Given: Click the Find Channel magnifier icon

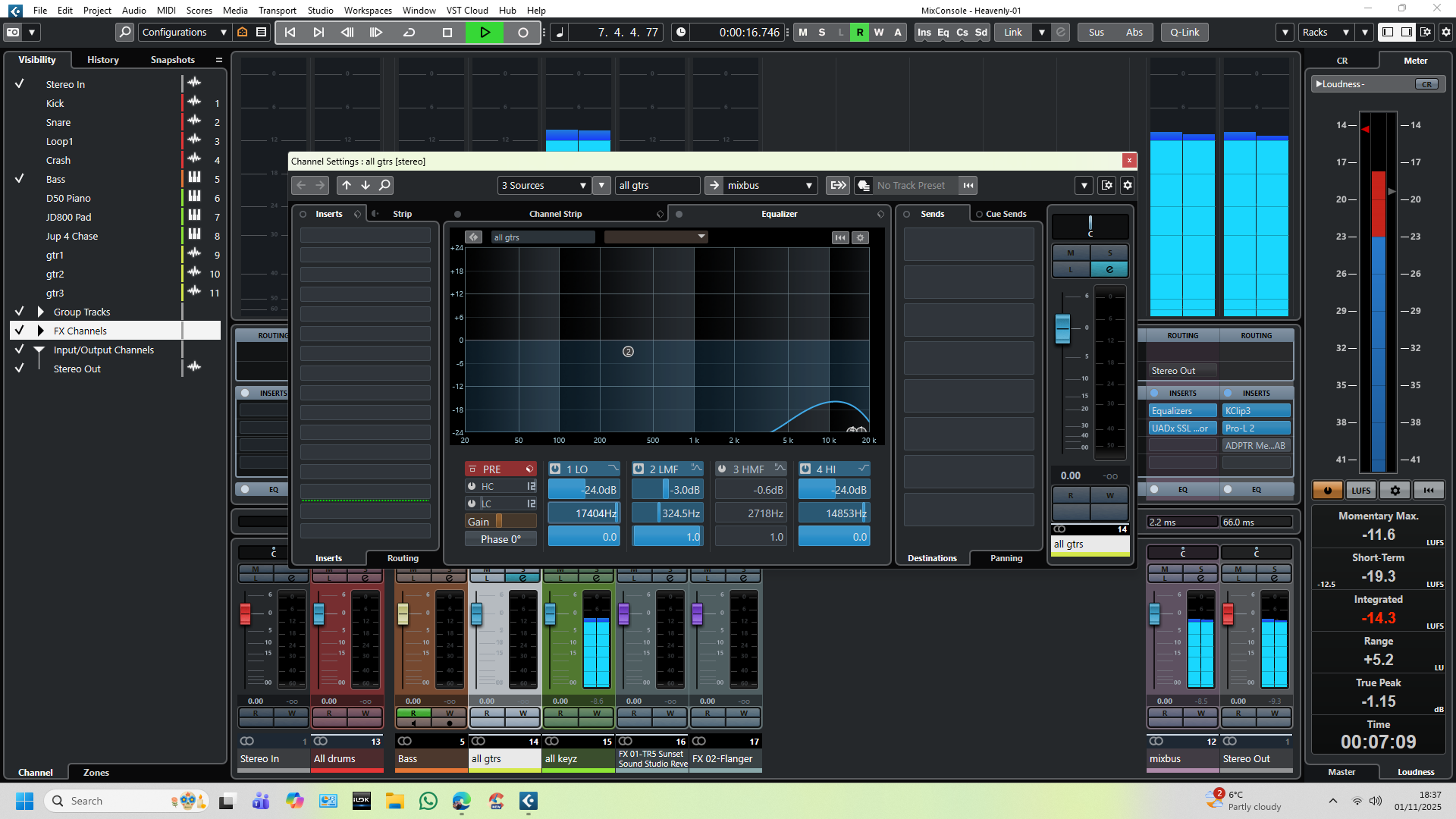Looking at the screenshot, I should tap(125, 33).
